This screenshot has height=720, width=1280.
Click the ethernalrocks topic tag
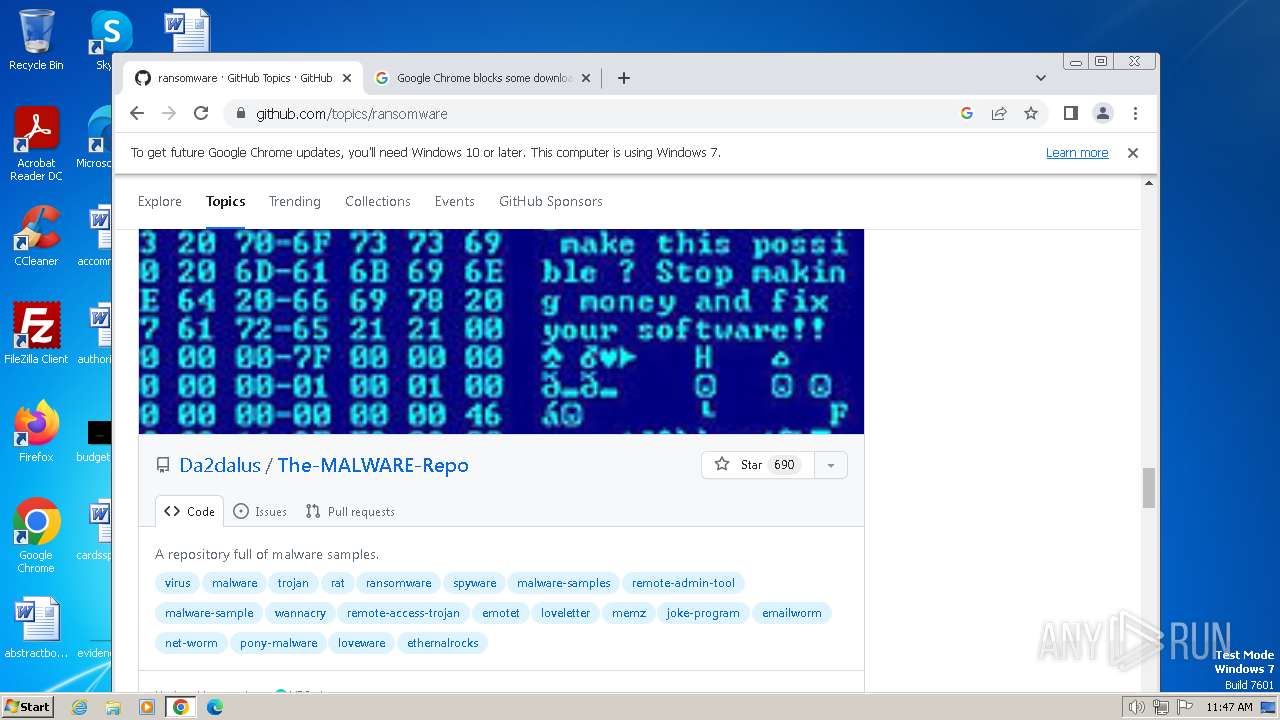(x=443, y=643)
